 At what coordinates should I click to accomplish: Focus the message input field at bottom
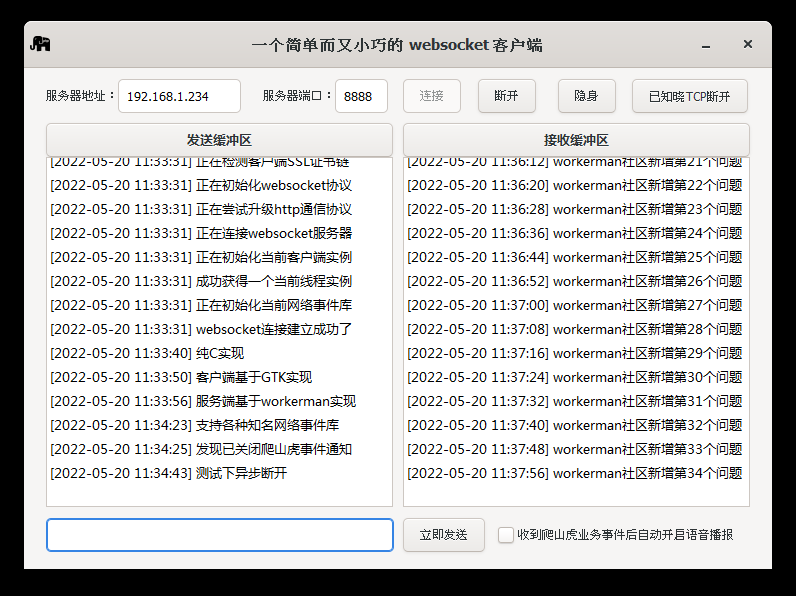point(220,535)
